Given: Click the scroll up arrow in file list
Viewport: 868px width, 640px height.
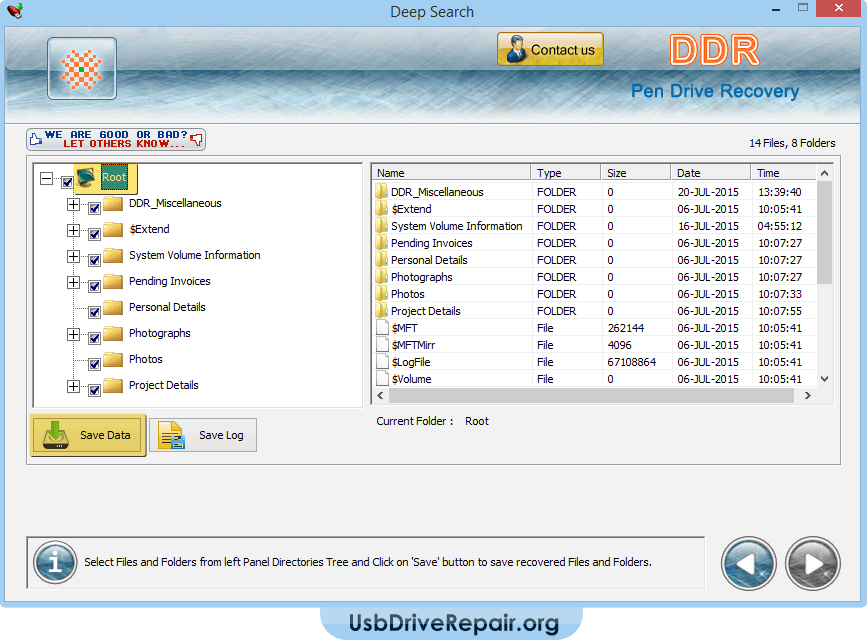Looking at the screenshot, I should [824, 173].
